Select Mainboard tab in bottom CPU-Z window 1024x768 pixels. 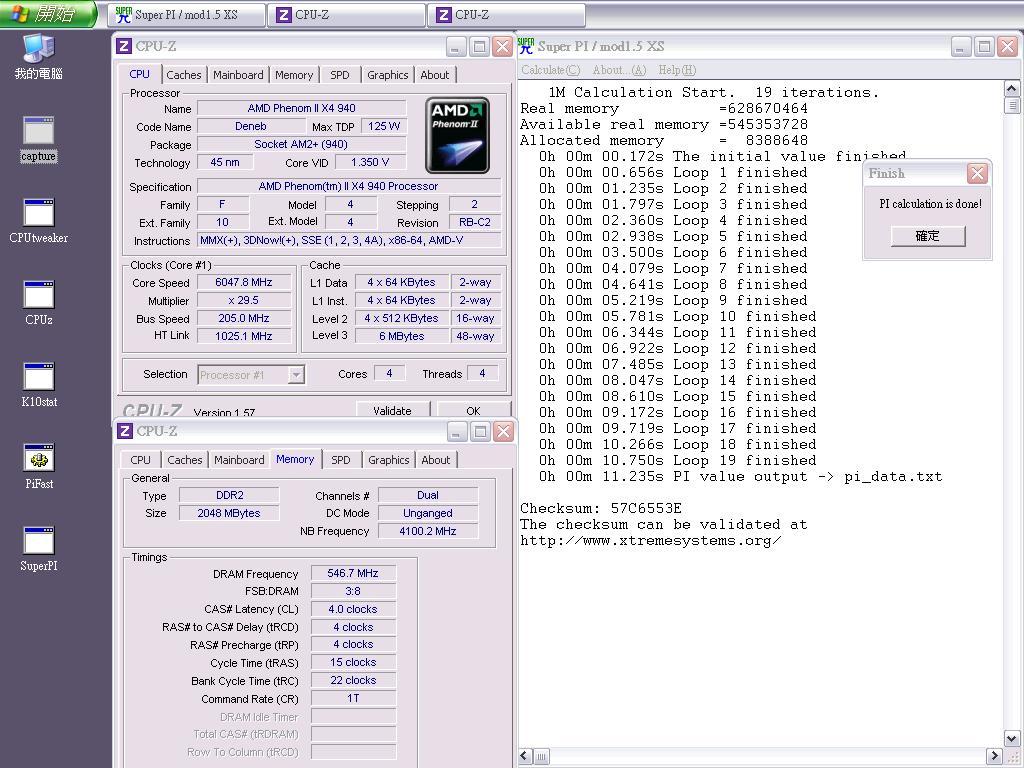pos(239,460)
